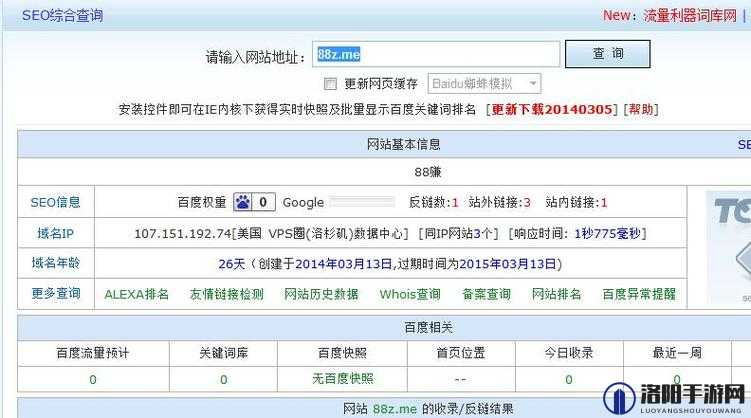Click the 域名IP row label
Image resolution: width=751 pixels, height=418 pixels.
click(x=56, y=233)
